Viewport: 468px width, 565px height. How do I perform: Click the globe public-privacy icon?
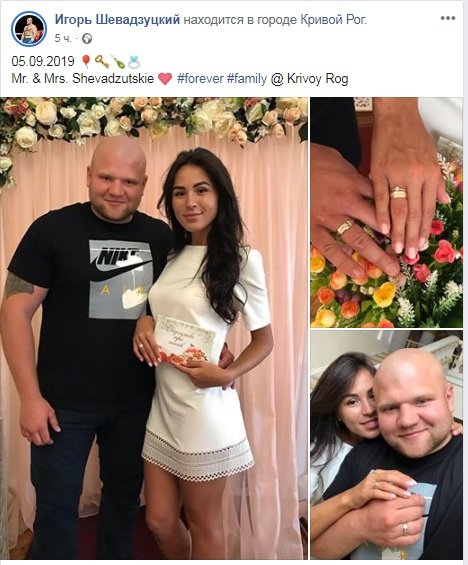click(87, 39)
